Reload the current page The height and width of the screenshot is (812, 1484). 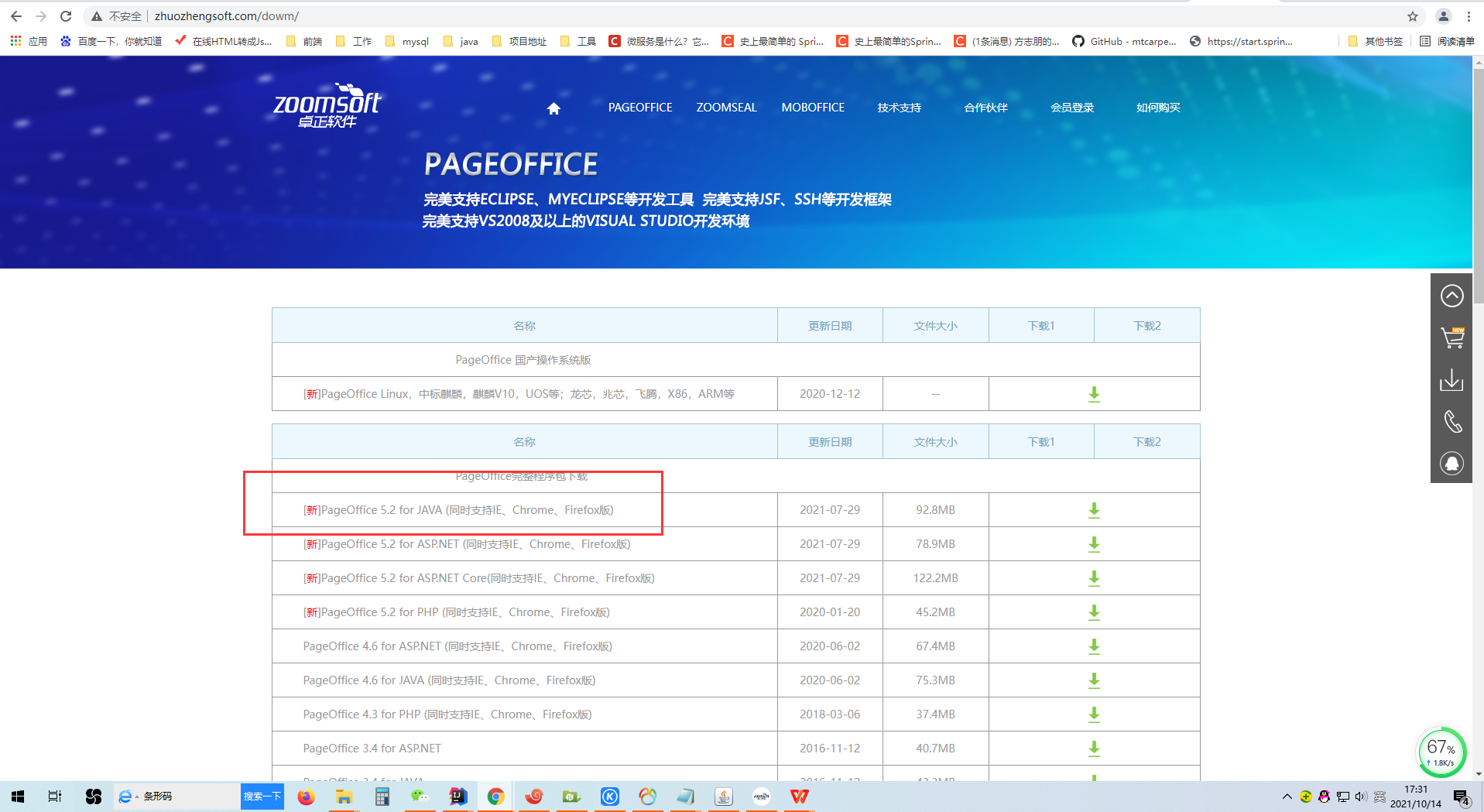pos(66,16)
